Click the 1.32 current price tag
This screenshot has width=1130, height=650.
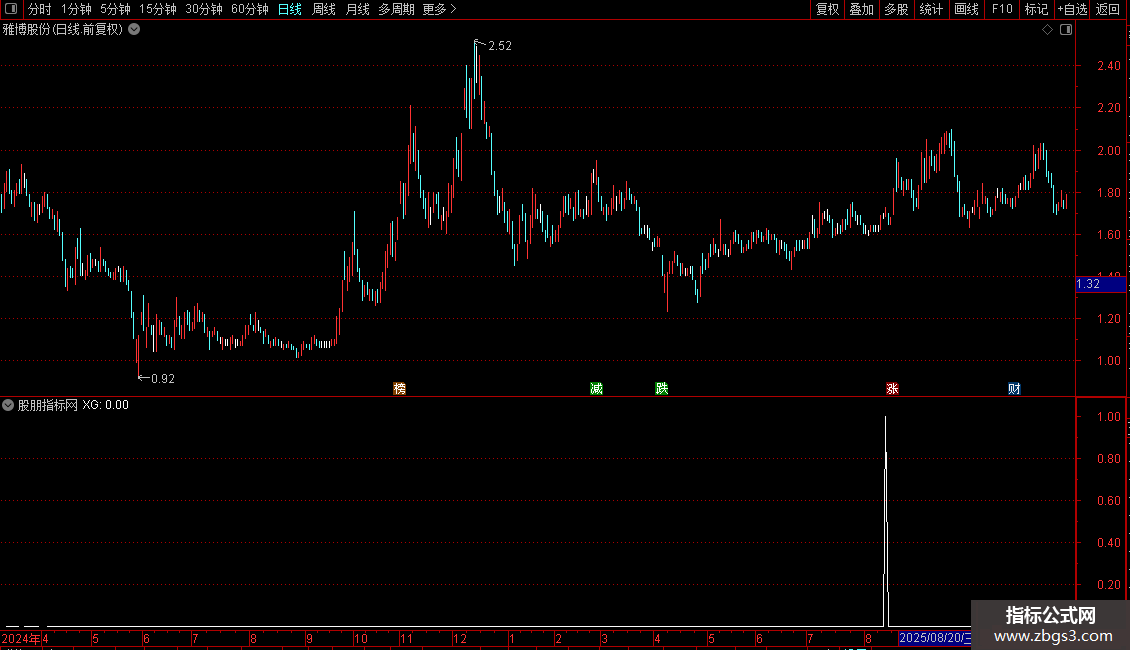[1100, 284]
